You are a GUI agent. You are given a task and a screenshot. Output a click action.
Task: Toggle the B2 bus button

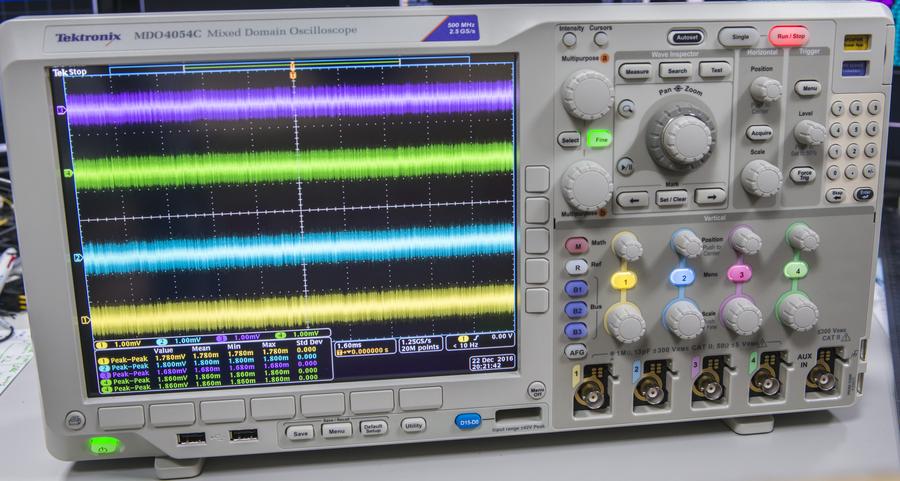[x=576, y=310]
